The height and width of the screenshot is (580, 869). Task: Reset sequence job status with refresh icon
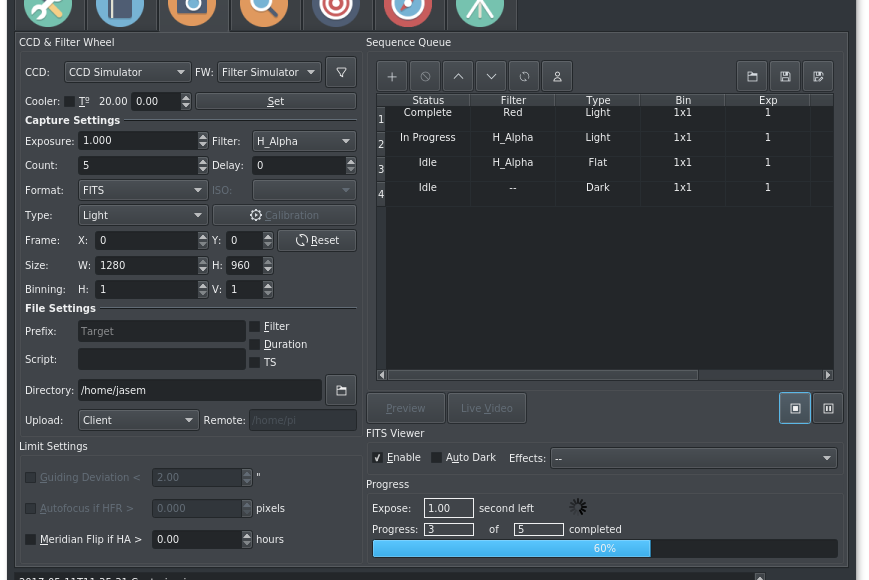(522, 76)
